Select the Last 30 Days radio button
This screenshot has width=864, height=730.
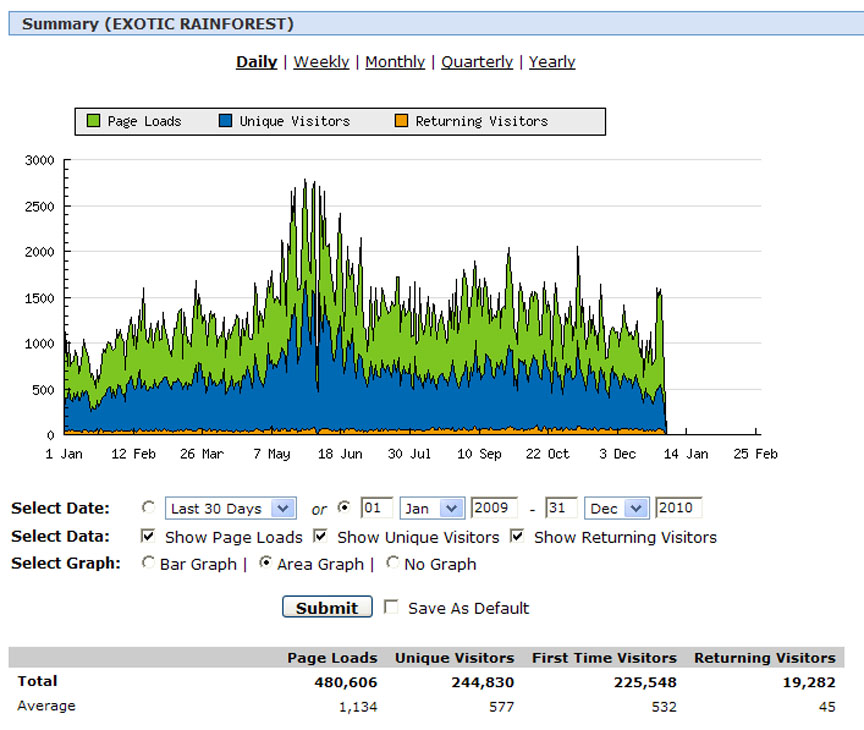pos(148,507)
